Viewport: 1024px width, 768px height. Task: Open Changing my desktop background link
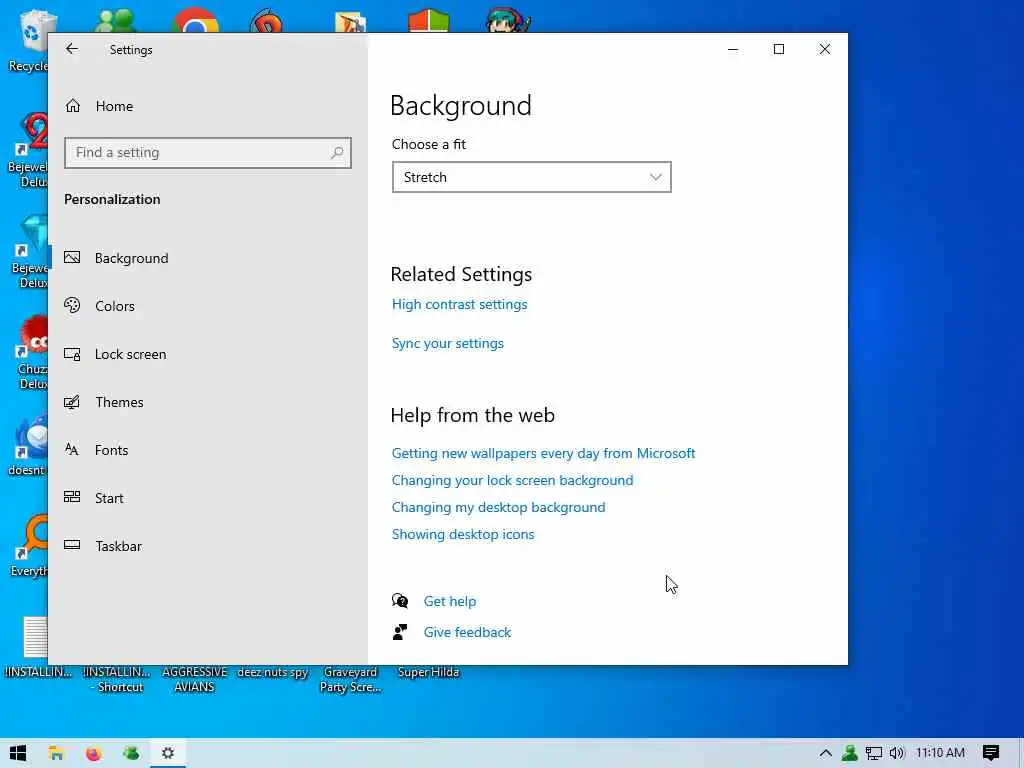[498, 507]
